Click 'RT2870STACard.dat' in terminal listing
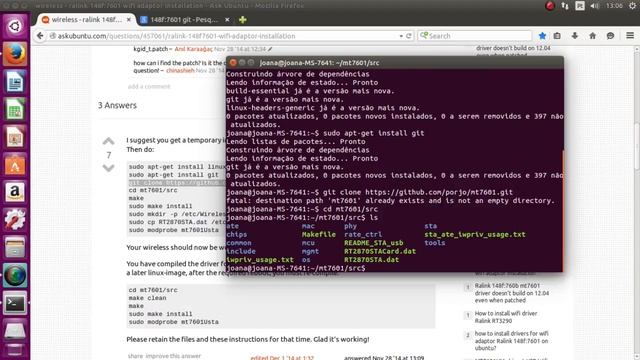 [380, 251]
